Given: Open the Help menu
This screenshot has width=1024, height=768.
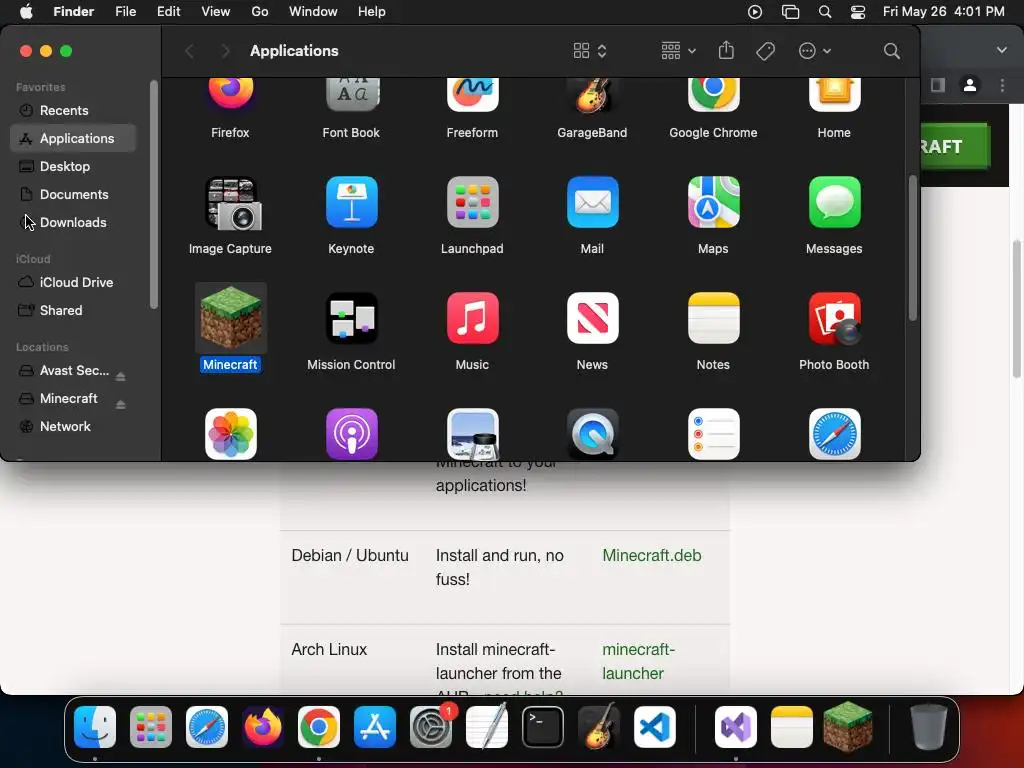Looking at the screenshot, I should pos(372,12).
